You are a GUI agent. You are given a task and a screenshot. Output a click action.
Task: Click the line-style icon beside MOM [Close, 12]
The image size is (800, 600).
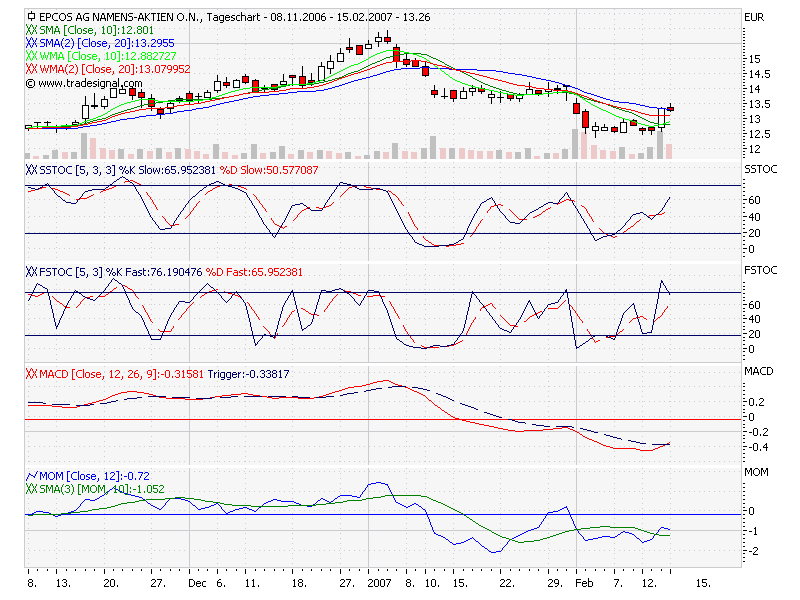point(31,476)
